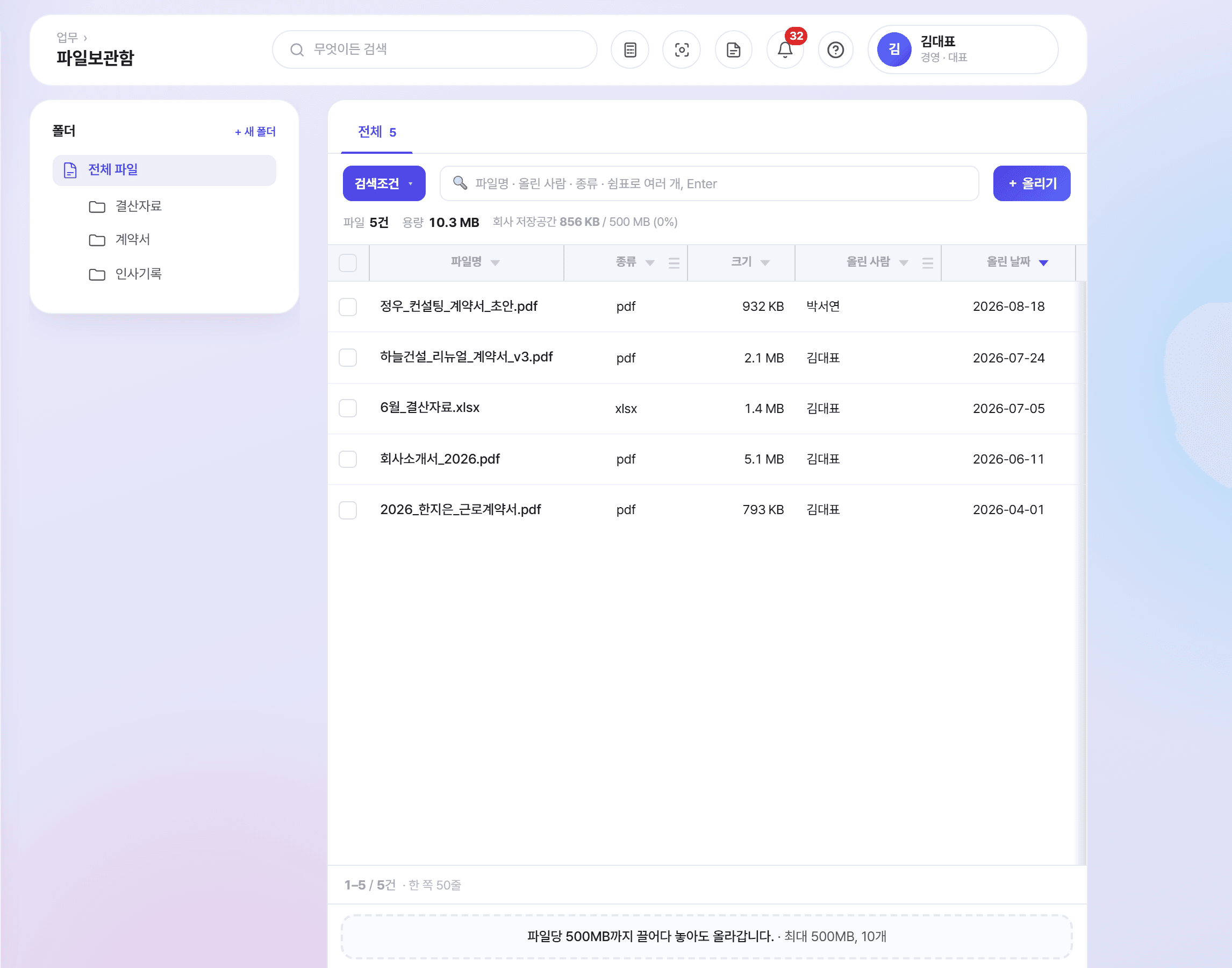Toggle the select-all checkbox in table header
The image size is (1232, 968).
tap(347, 262)
